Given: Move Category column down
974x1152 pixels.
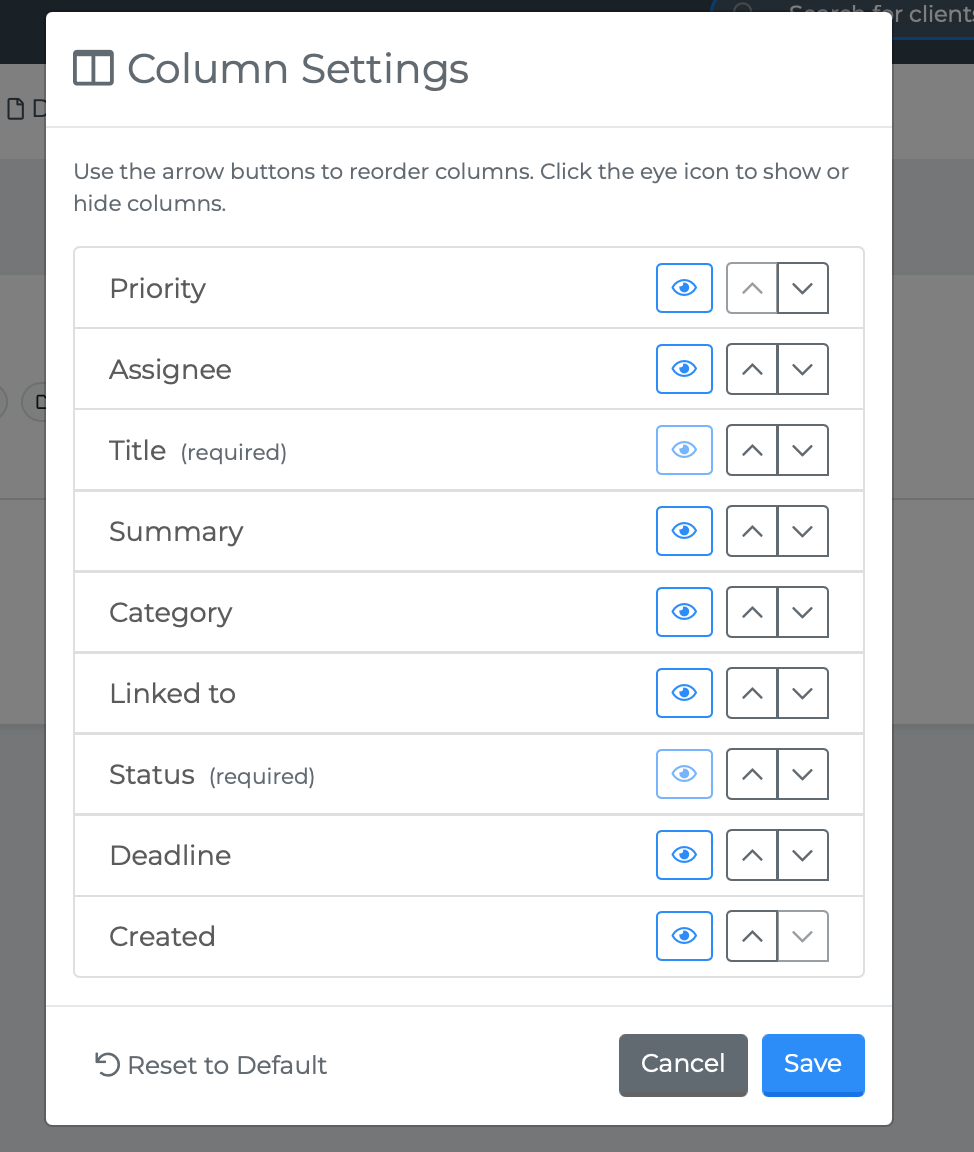Looking at the screenshot, I should [x=802, y=612].
